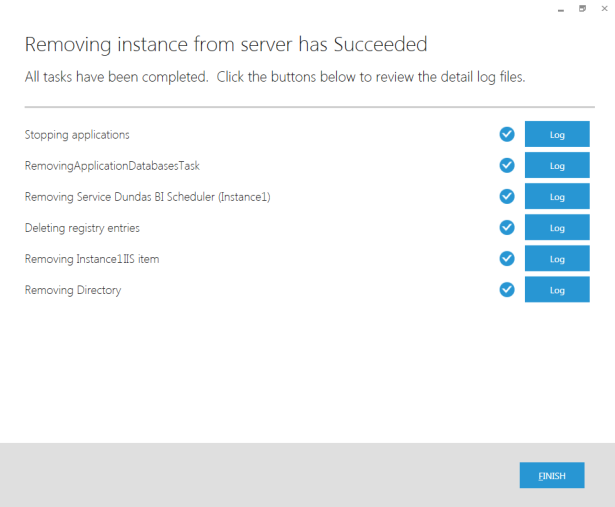615x507 pixels.
Task: Click checkmark next to Dundas BI Scheduler task
Action: [x=507, y=196]
